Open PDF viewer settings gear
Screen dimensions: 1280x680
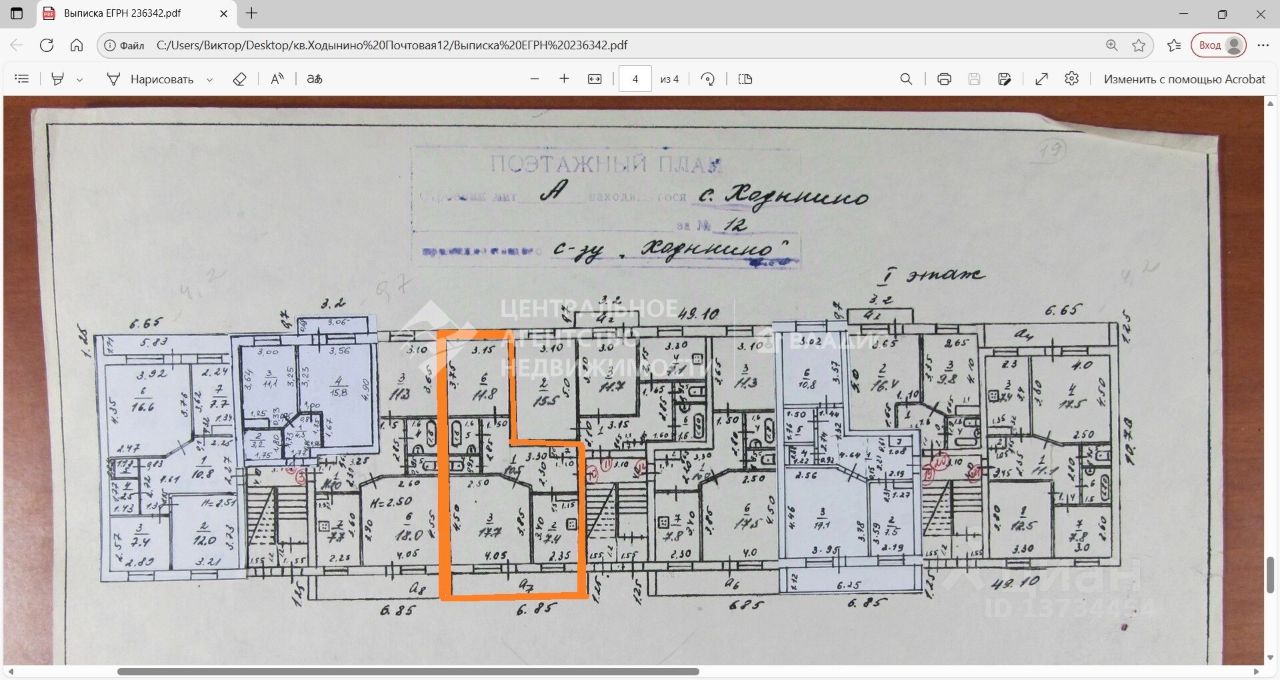click(x=1072, y=79)
